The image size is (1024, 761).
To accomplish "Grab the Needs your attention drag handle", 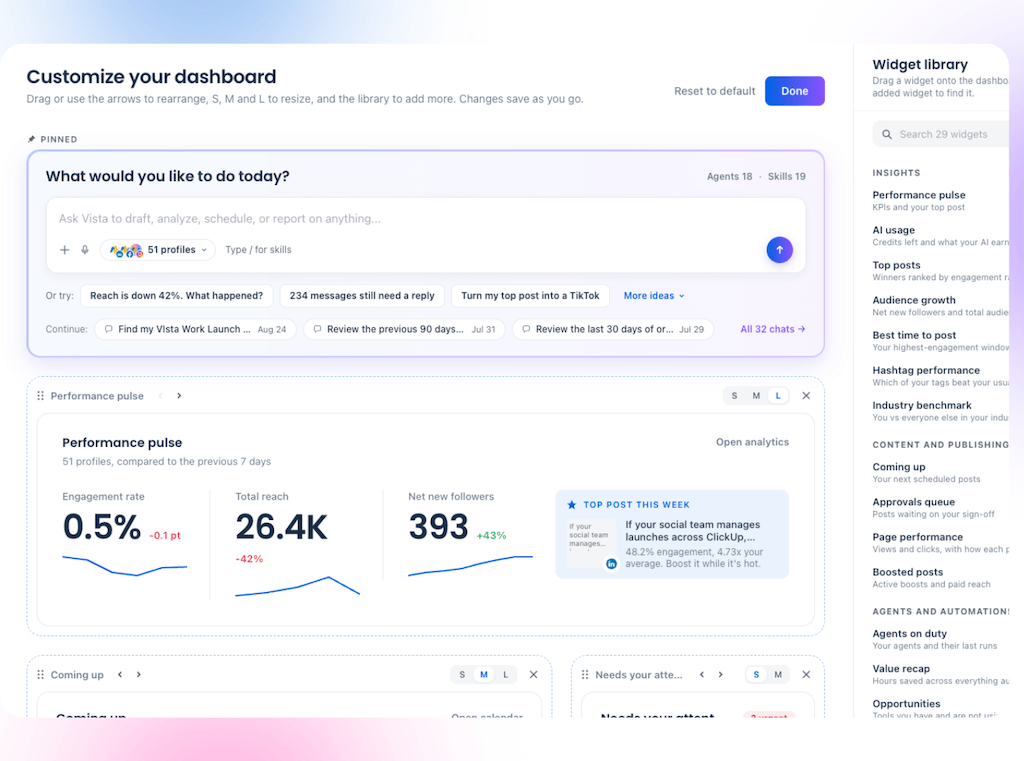I will pyautogui.click(x=585, y=675).
